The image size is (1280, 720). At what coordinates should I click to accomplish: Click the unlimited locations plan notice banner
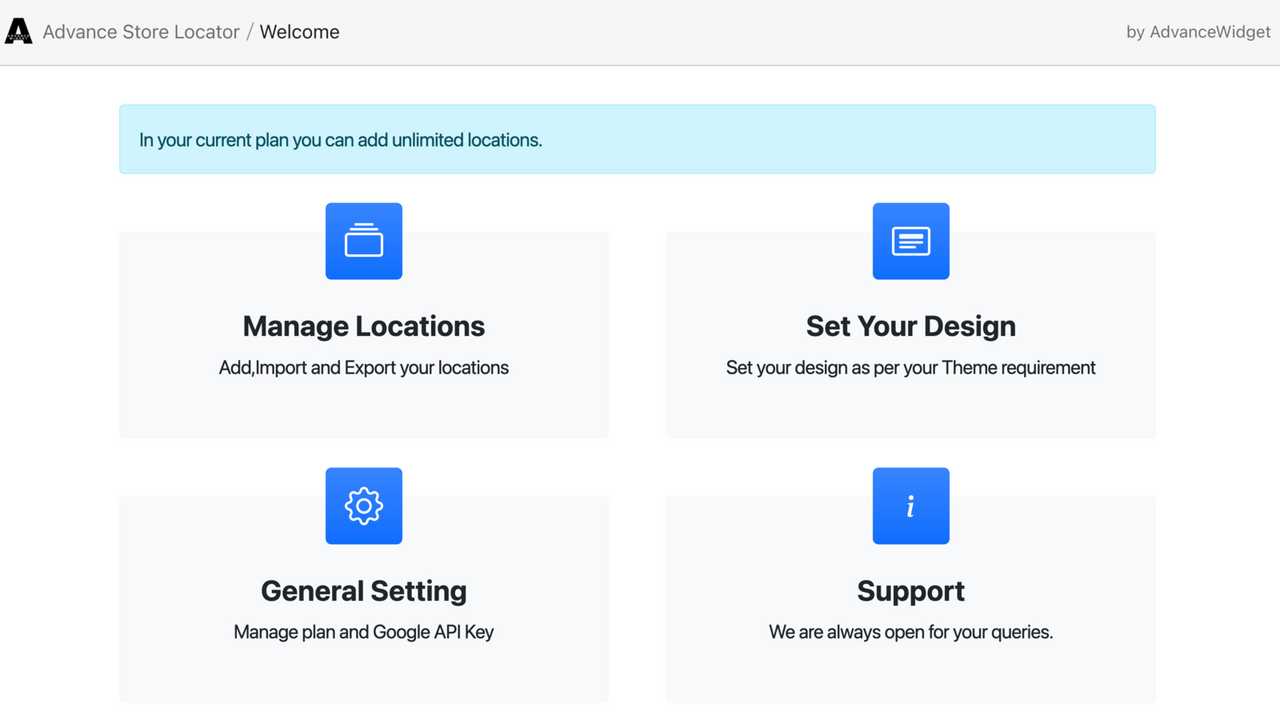pyautogui.click(x=638, y=139)
